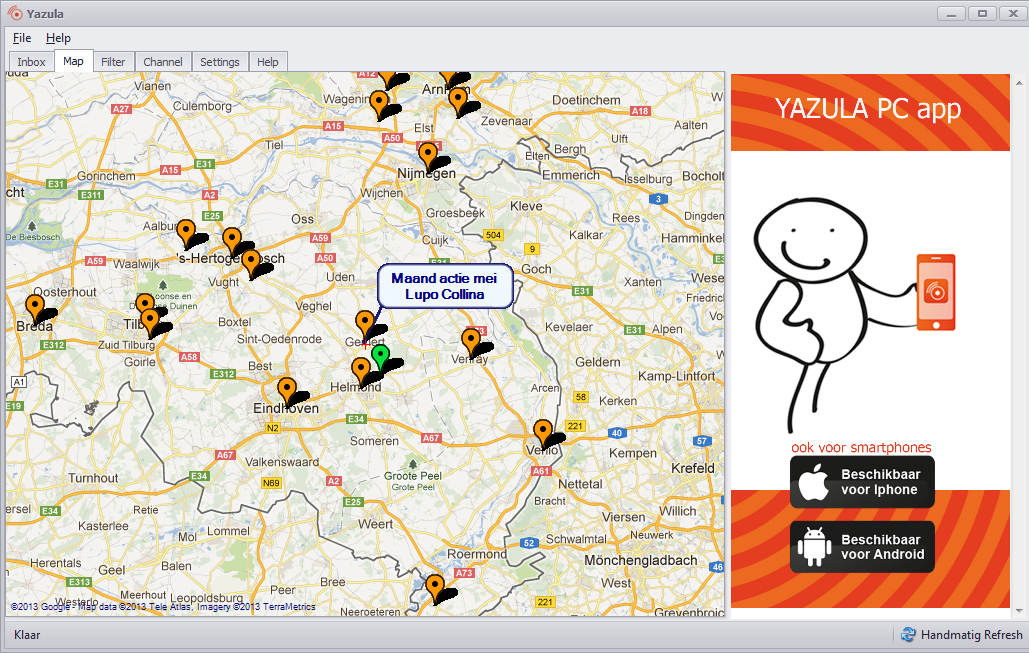Click the right panel scrollbar down arrow

coord(1019,611)
